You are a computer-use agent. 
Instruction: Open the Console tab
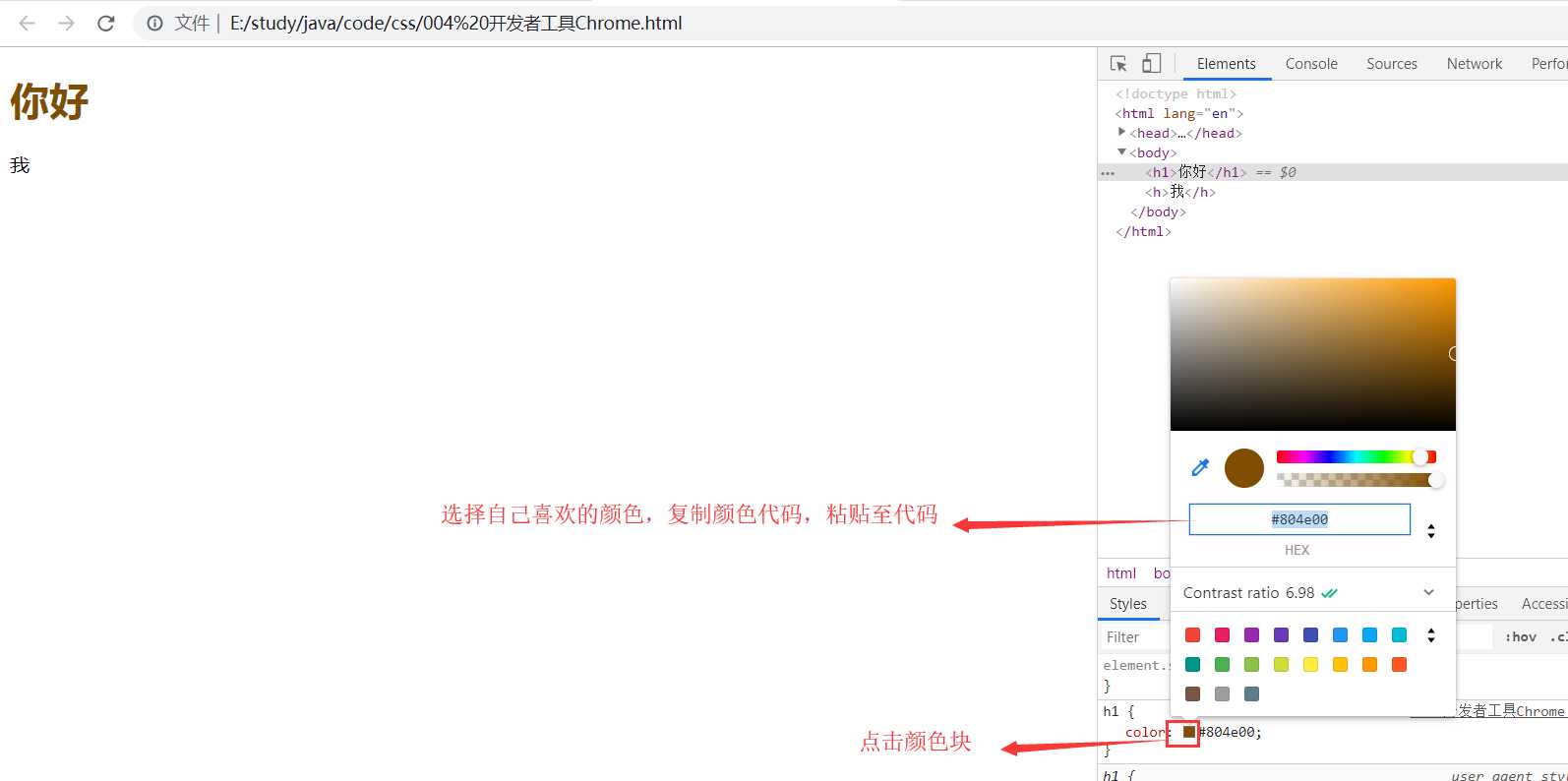tap(1311, 64)
